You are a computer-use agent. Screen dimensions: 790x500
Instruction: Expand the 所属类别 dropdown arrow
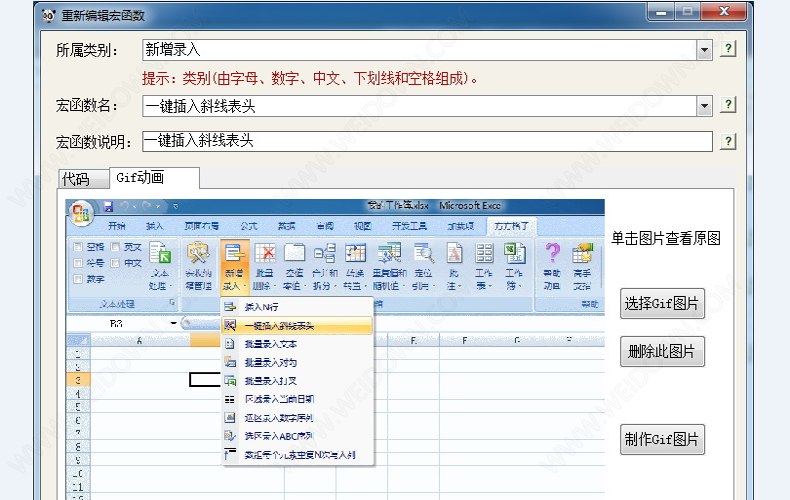point(704,50)
